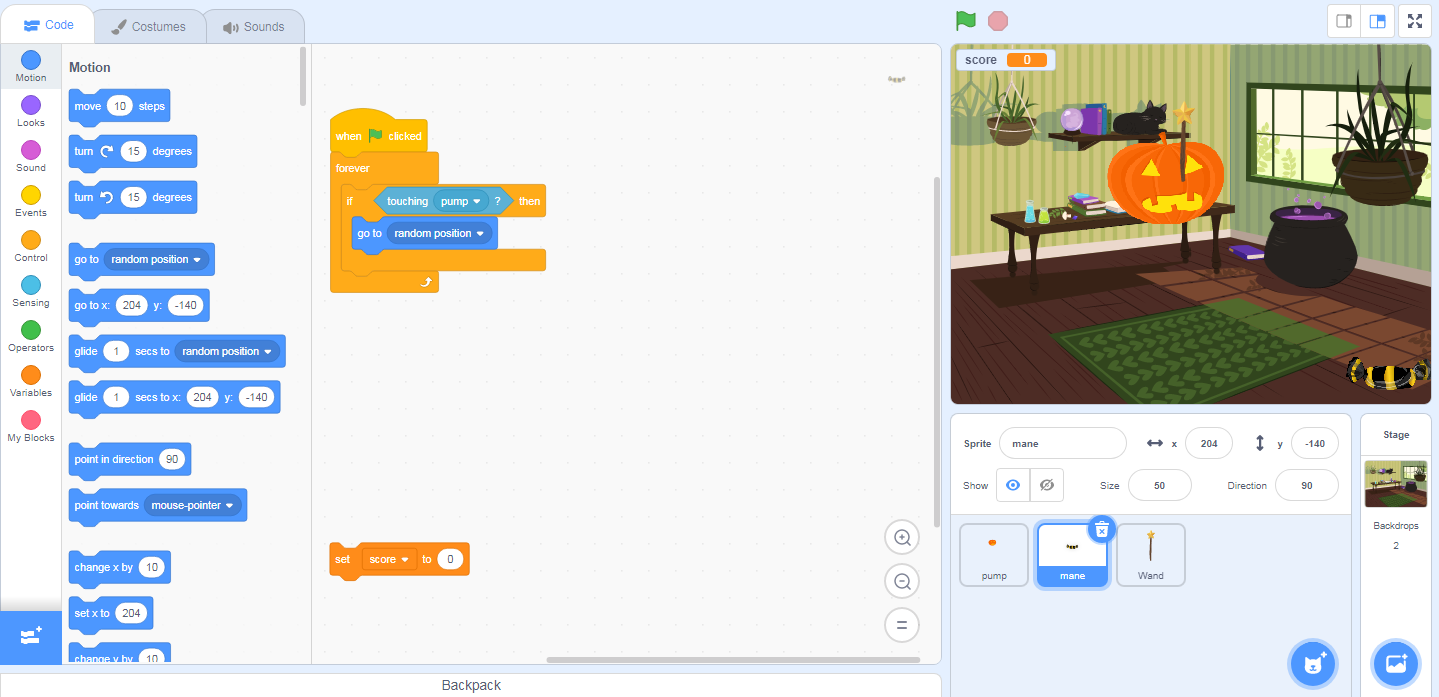Open random position dropdown in script
This screenshot has height=697, width=1439.
441,233
